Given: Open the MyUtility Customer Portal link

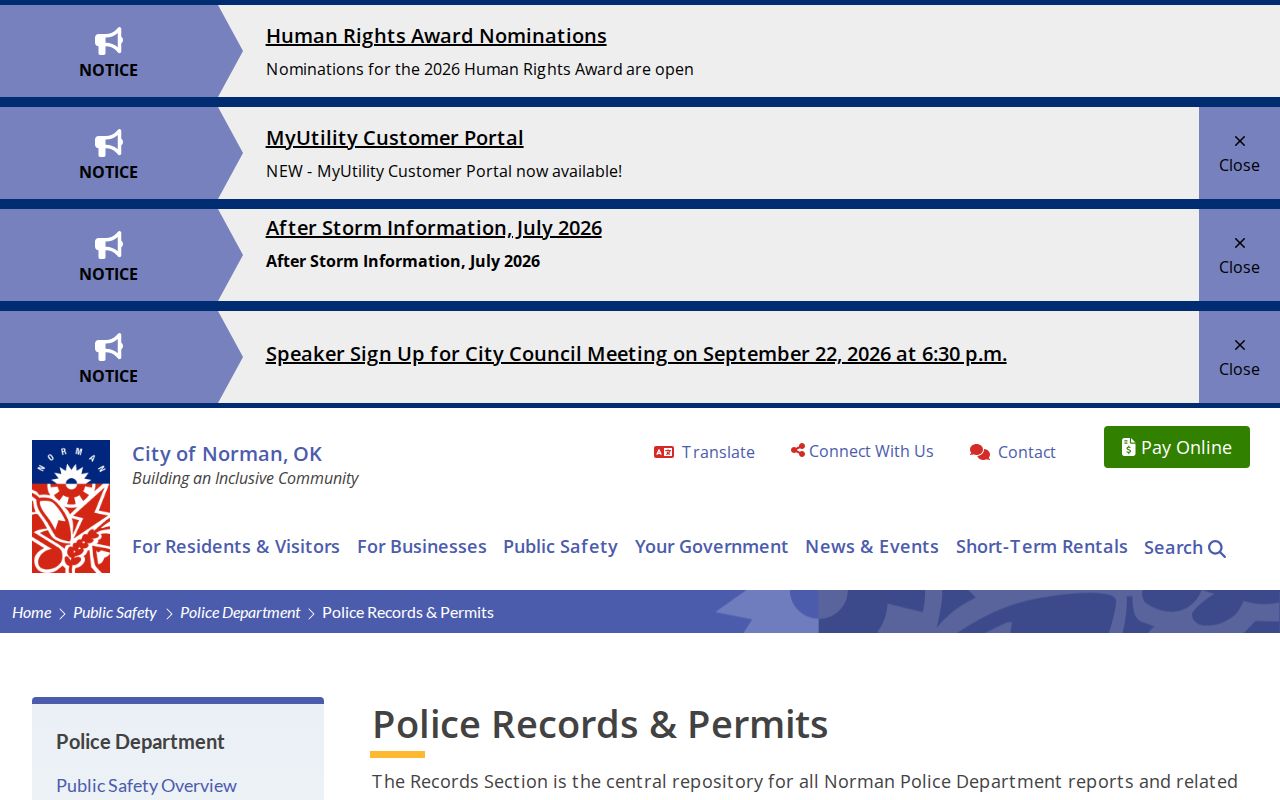Looking at the screenshot, I should tap(395, 138).
